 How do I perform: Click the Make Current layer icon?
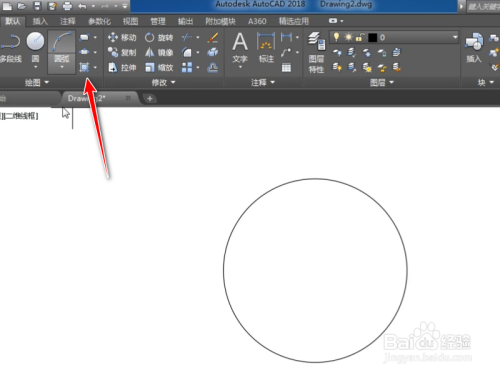(396, 52)
